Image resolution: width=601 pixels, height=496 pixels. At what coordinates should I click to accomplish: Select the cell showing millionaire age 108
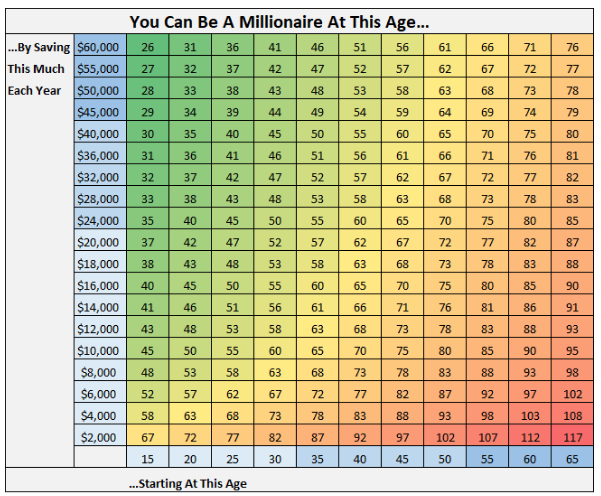click(x=571, y=415)
